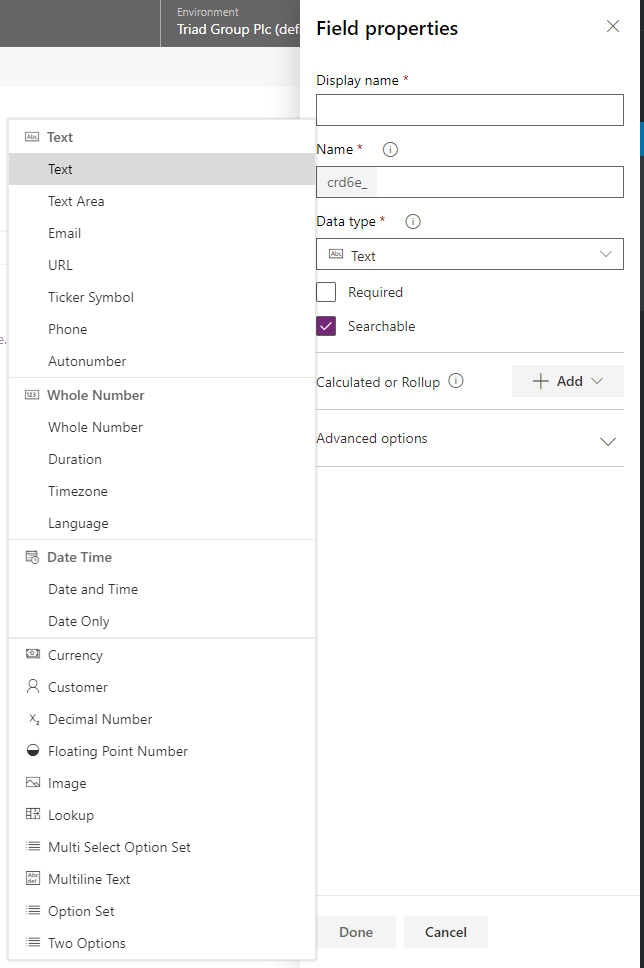
Task: Click the Two Options list icon
Action: (33, 943)
